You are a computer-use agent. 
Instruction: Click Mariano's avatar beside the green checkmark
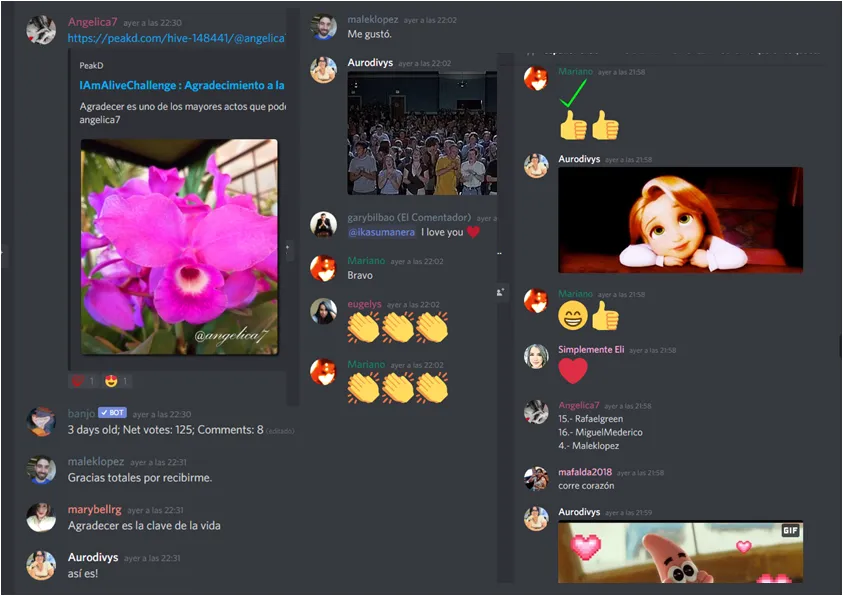[536, 79]
